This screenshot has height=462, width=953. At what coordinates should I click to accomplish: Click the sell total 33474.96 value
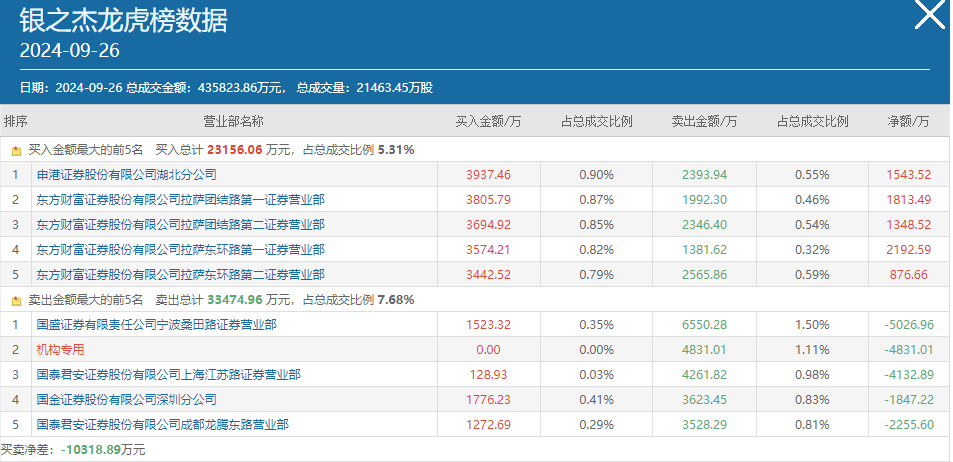coord(235,300)
